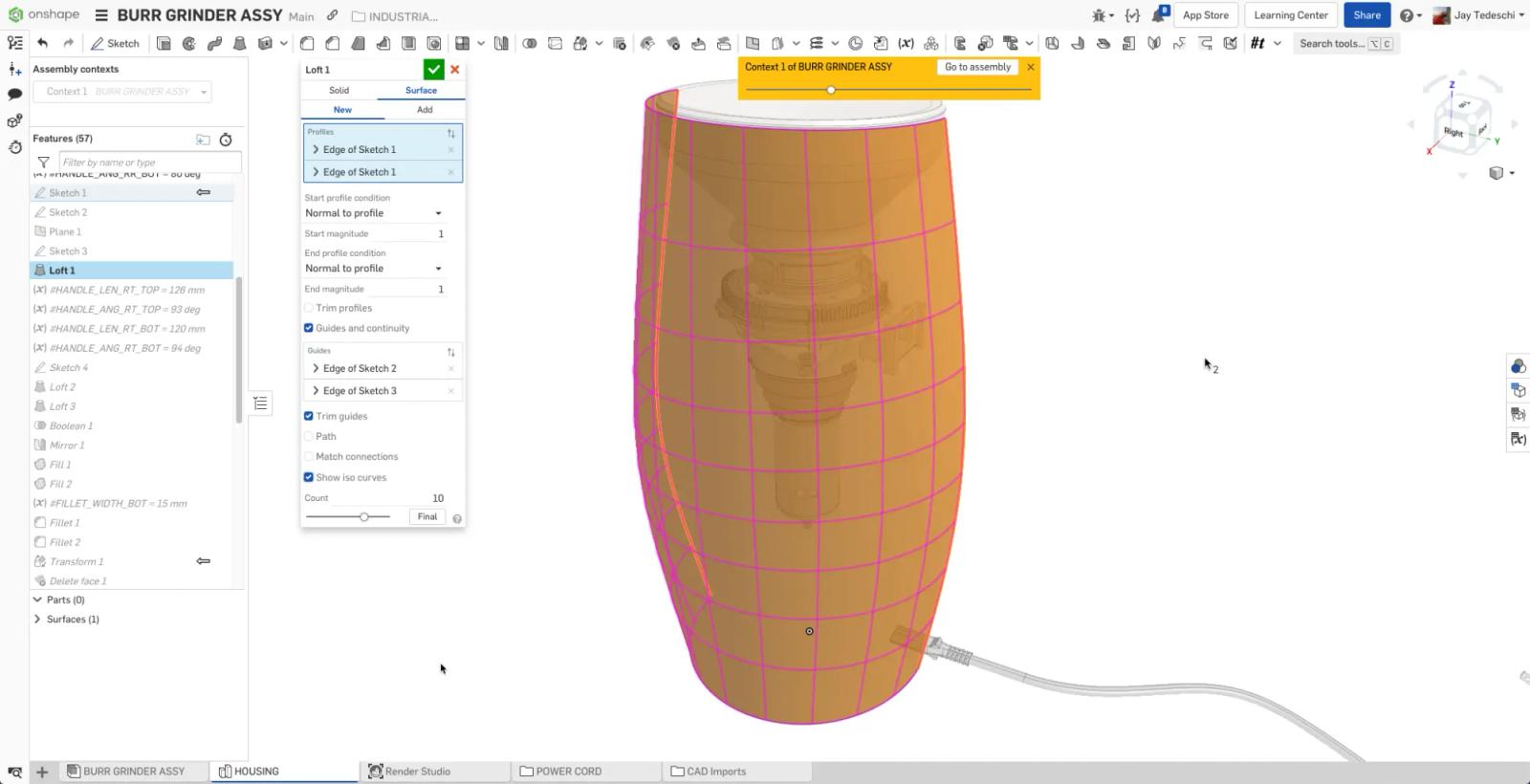Insert new tab with plus icon
Image resolution: width=1530 pixels, height=784 pixels.
click(42, 772)
